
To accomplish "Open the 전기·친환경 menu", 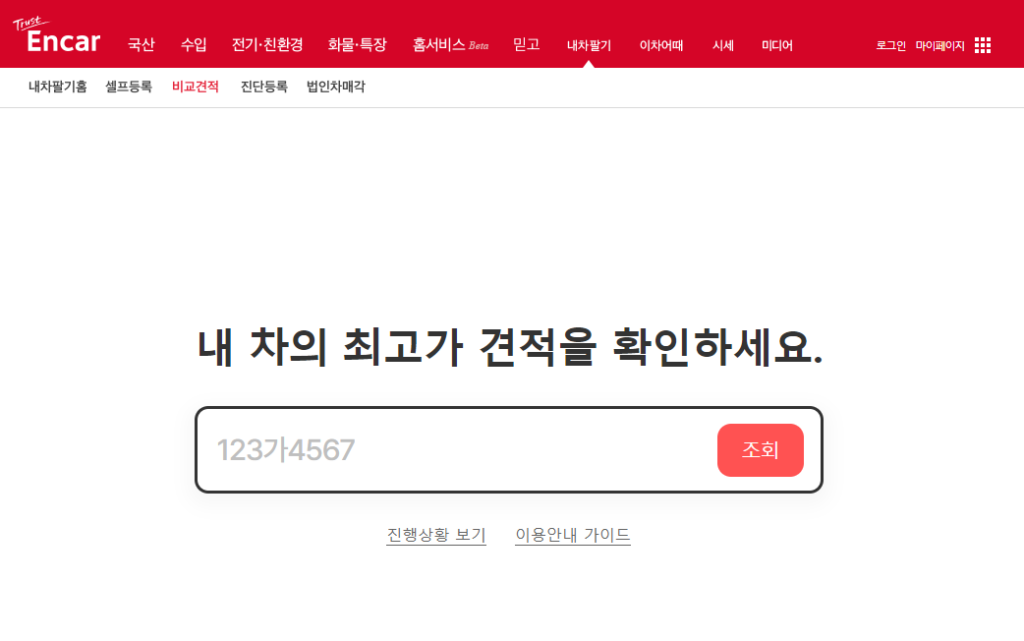I will click(x=267, y=45).
